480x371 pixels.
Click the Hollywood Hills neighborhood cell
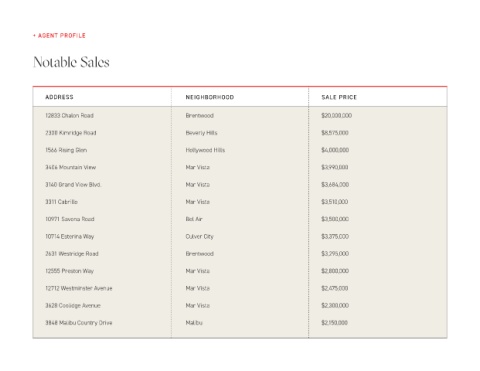click(x=205, y=150)
